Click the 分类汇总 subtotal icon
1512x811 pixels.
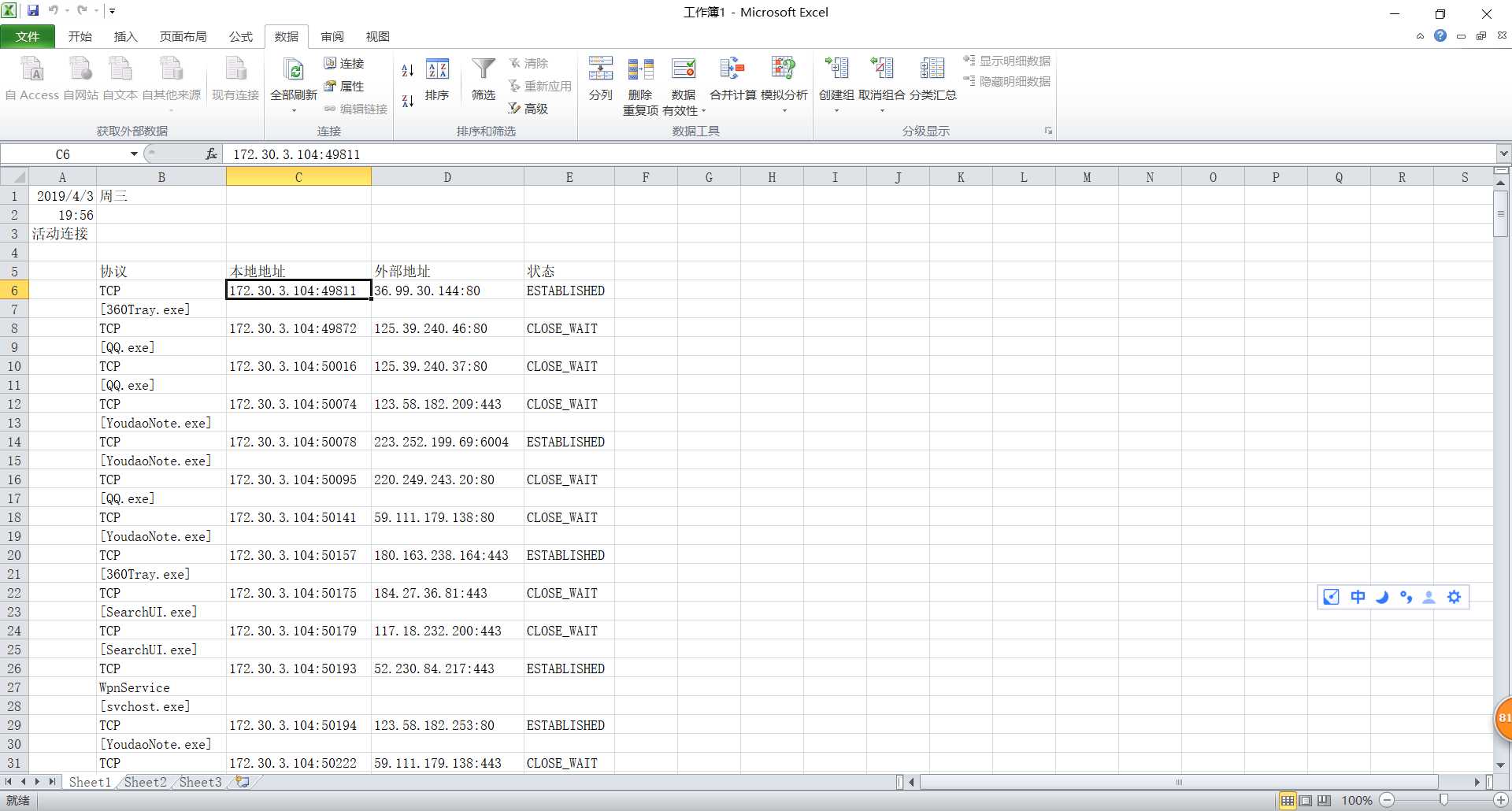932,69
